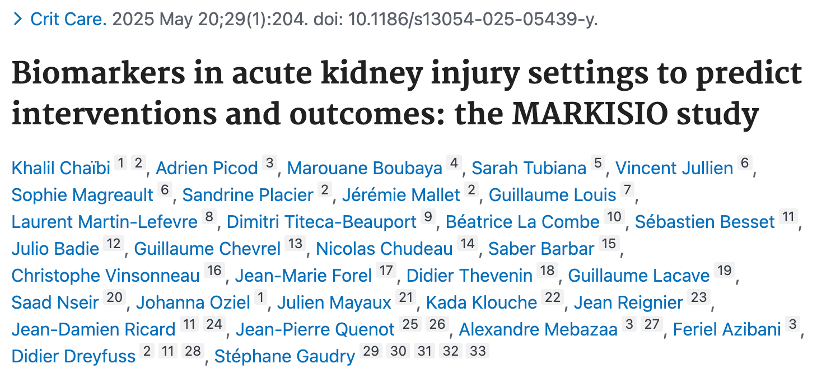The width and height of the screenshot is (832, 382).
Task: Select author Kada Klouche
Action: coord(481,303)
